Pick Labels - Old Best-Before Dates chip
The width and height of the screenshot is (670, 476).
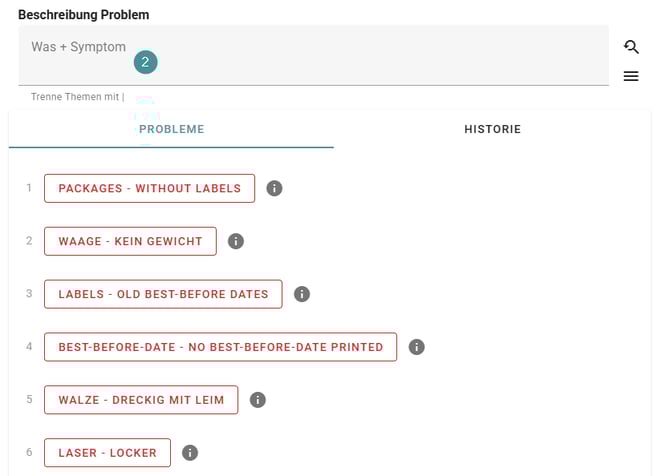pos(163,294)
